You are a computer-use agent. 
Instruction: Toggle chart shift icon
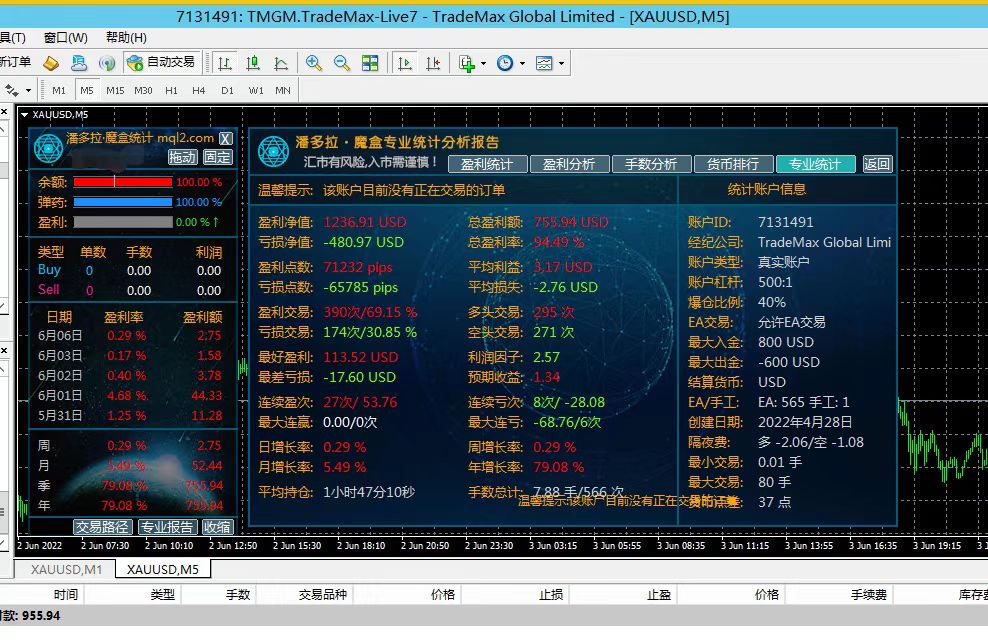[434, 63]
